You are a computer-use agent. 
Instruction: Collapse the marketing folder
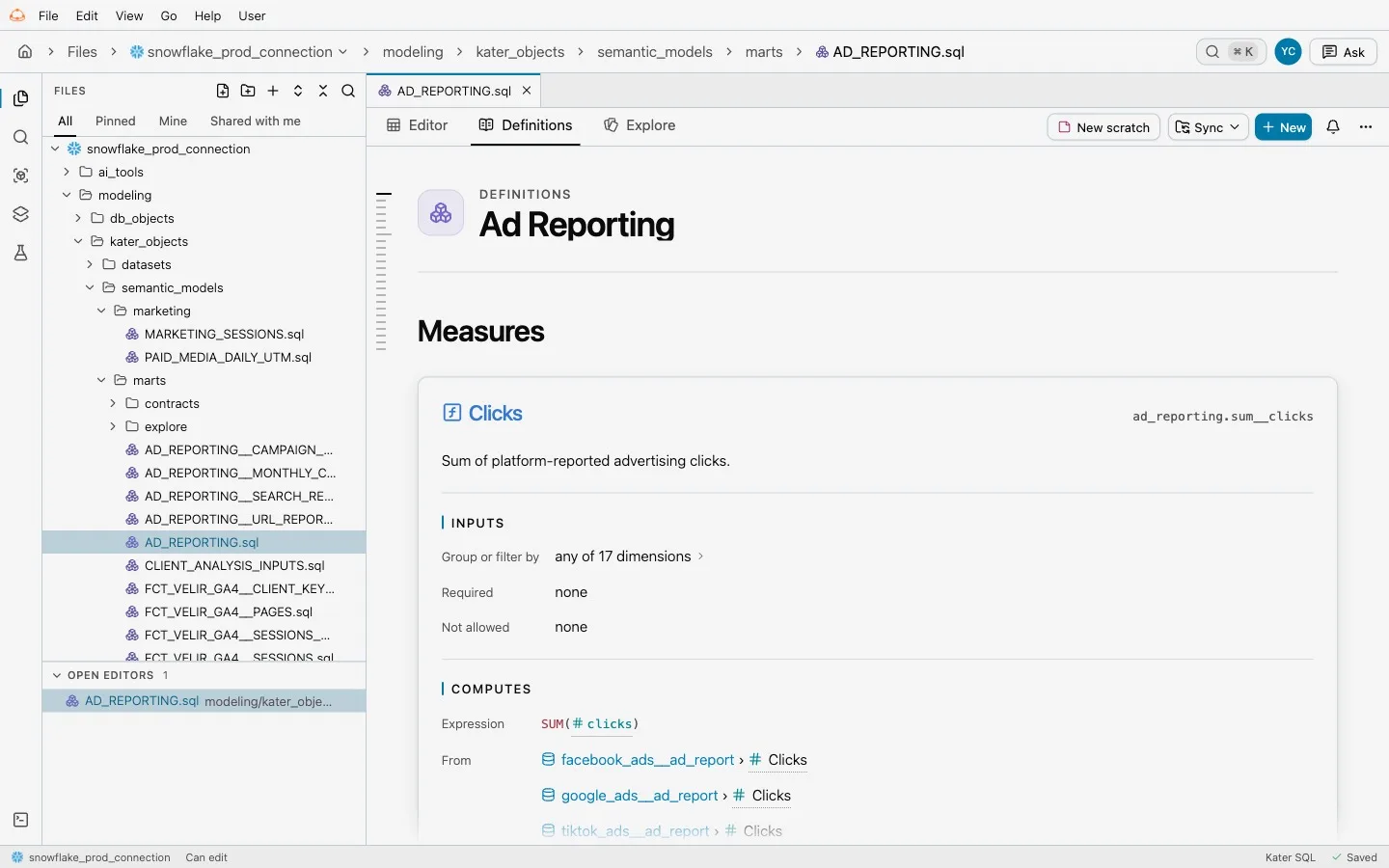[101, 311]
